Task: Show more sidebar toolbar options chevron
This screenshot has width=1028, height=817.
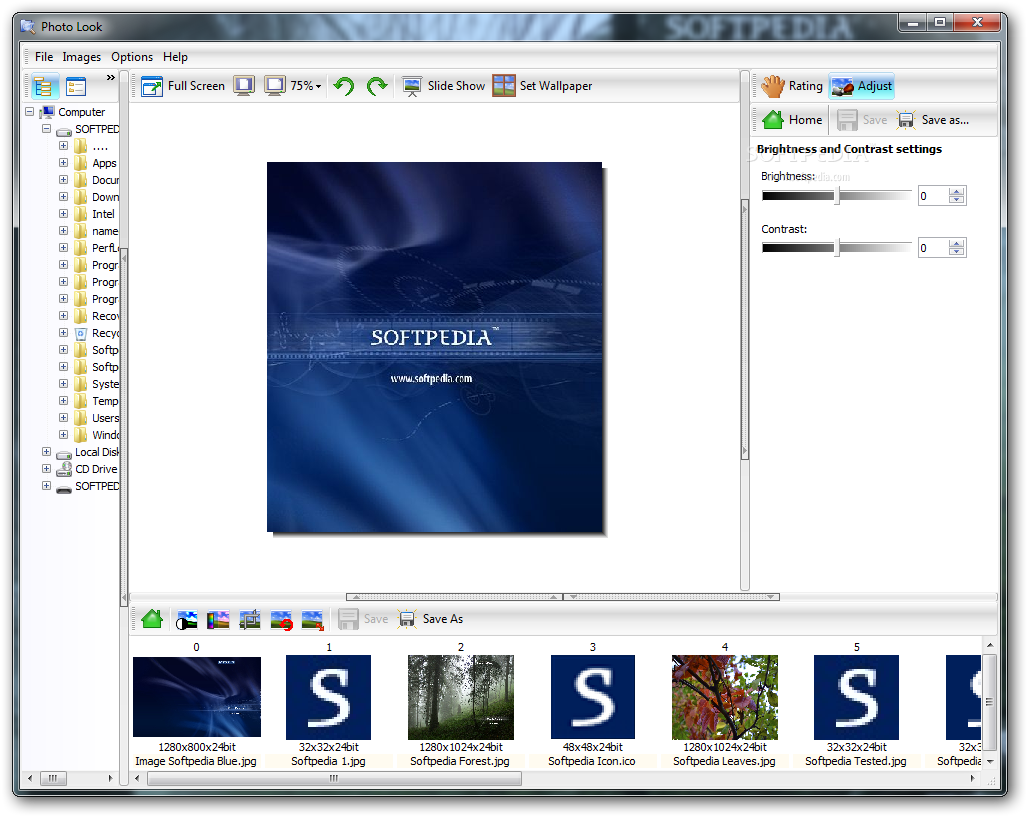Action: pyautogui.click(x=111, y=77)
